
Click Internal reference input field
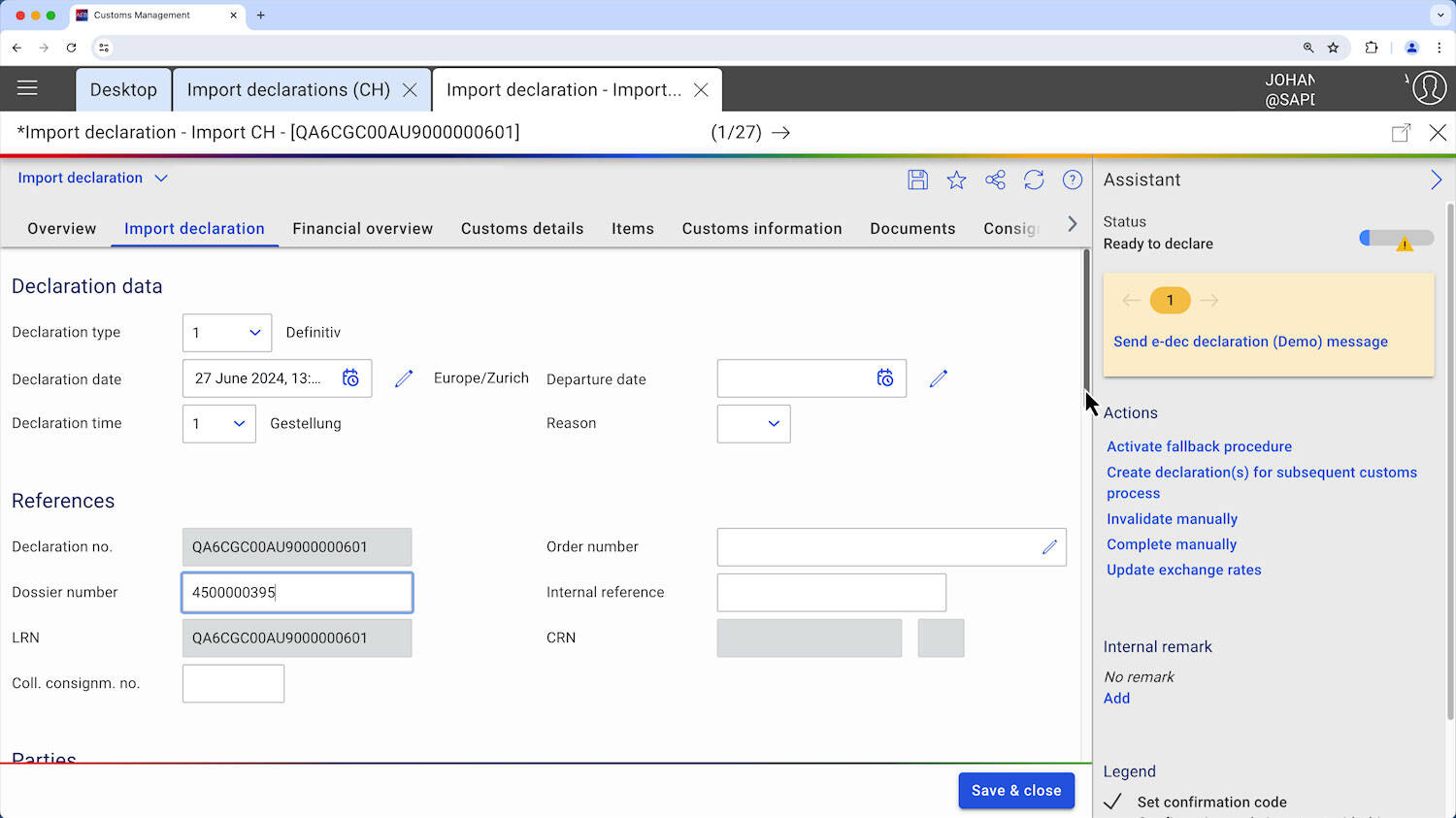coord(832,593)
